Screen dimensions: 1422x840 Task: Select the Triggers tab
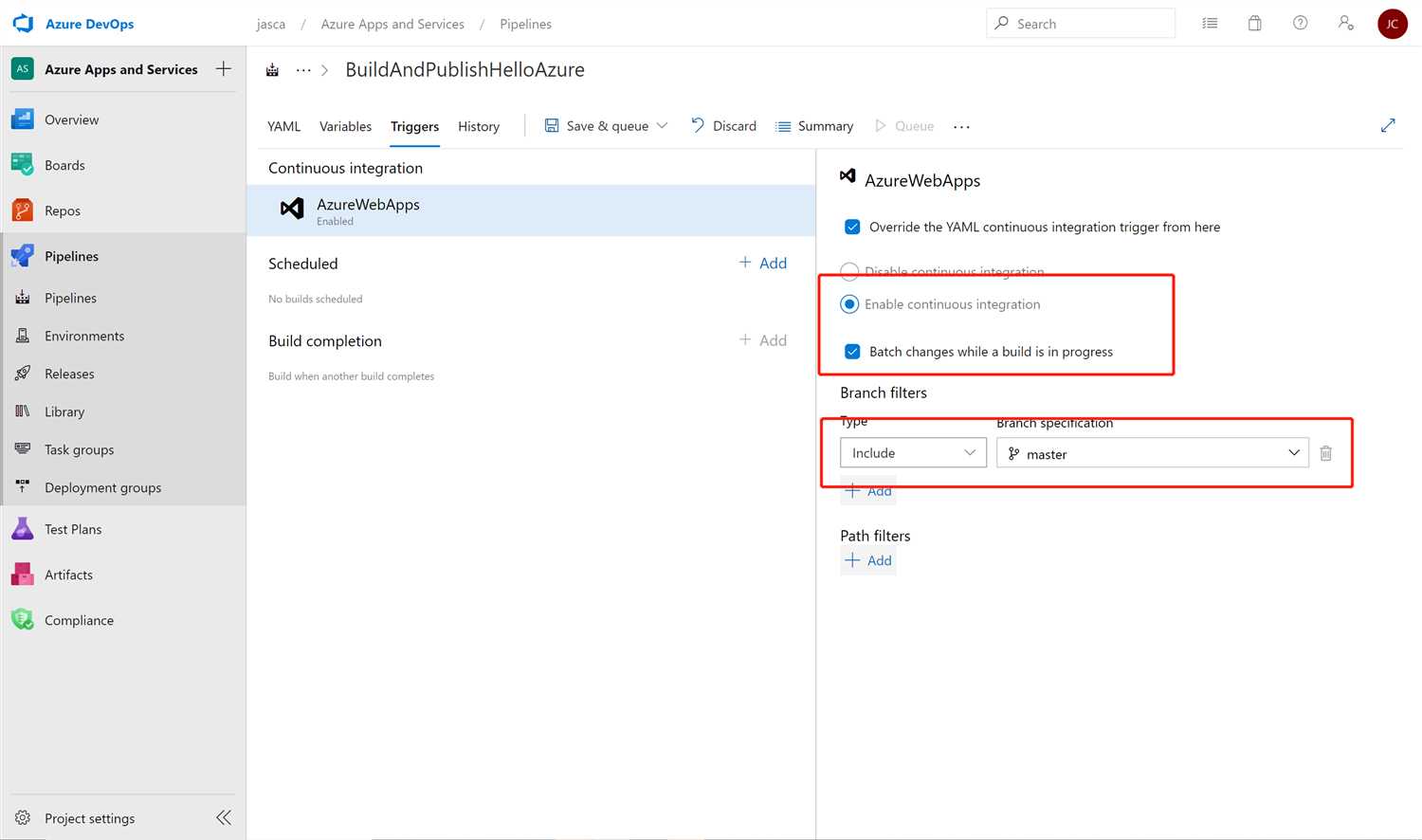(414, 126)
